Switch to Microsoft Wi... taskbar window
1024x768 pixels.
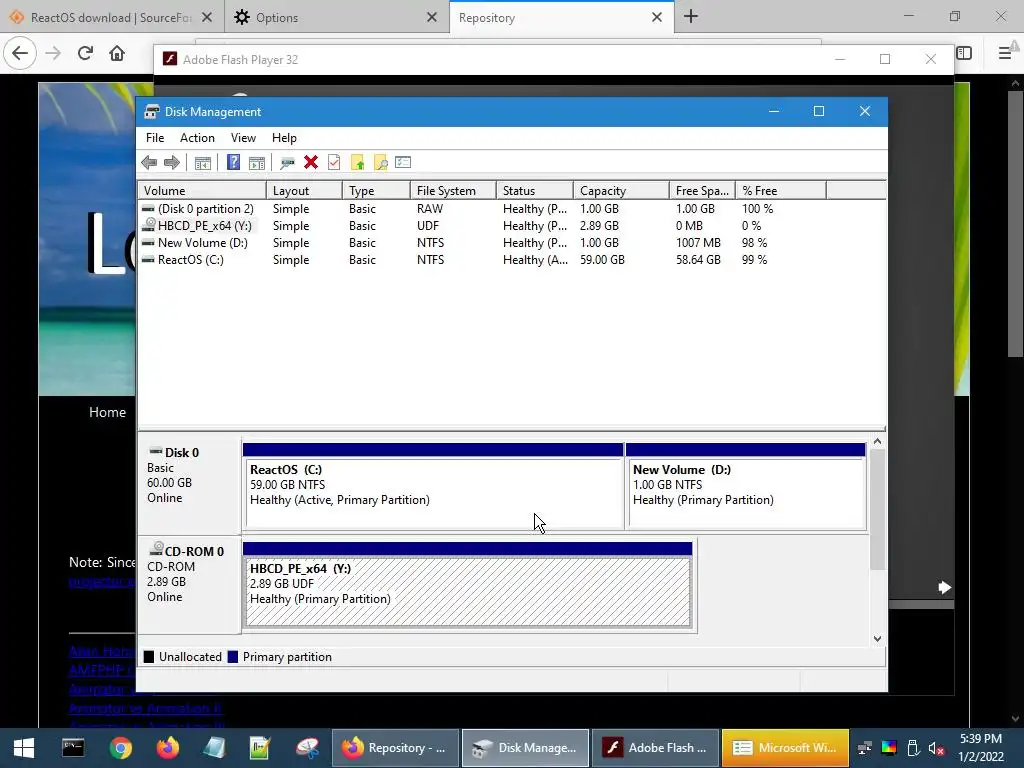pyautogui.click(x=785, y=748)
